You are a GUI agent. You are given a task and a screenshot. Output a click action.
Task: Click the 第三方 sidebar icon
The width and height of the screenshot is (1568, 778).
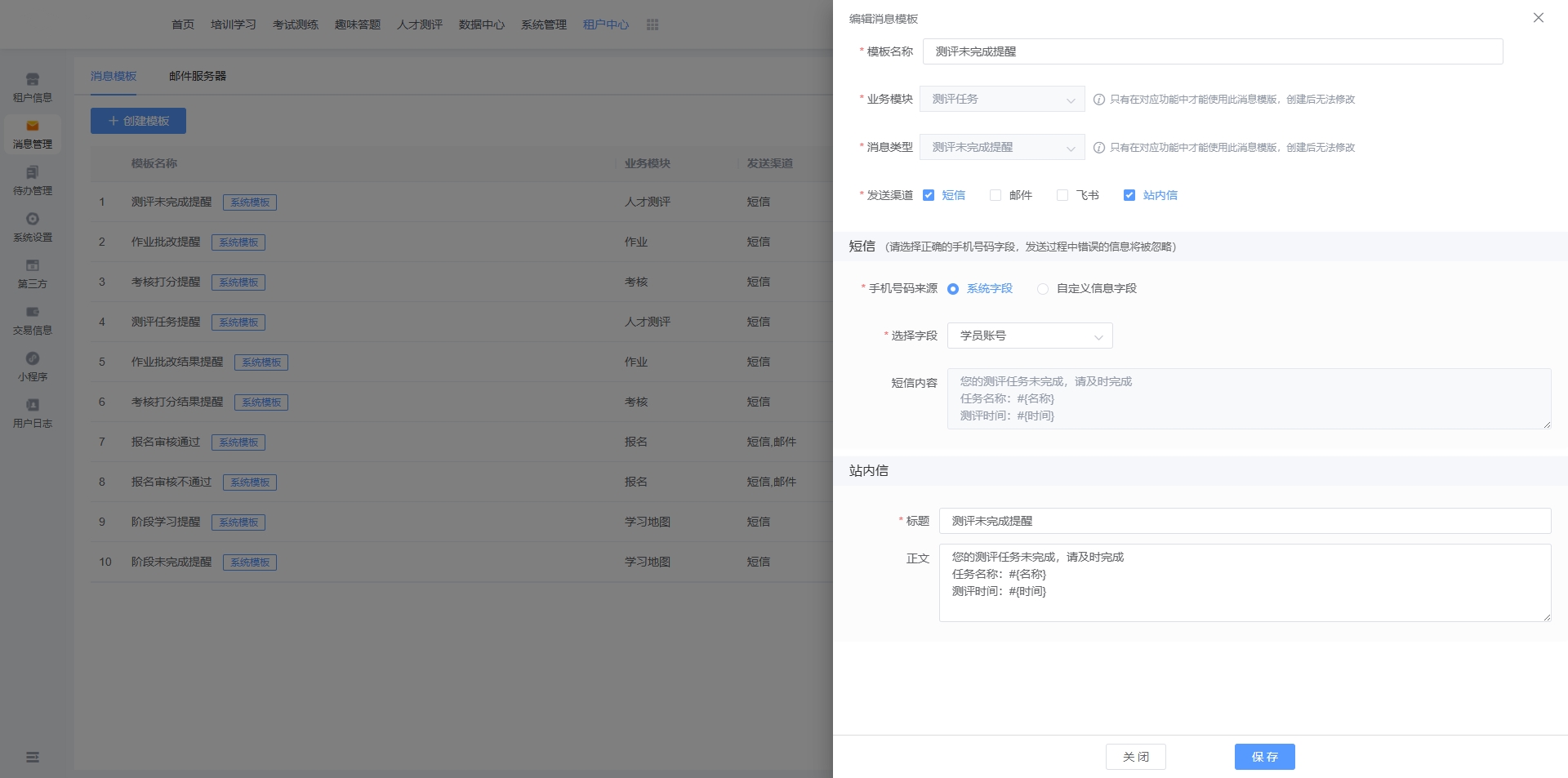(x=33, y=266)
